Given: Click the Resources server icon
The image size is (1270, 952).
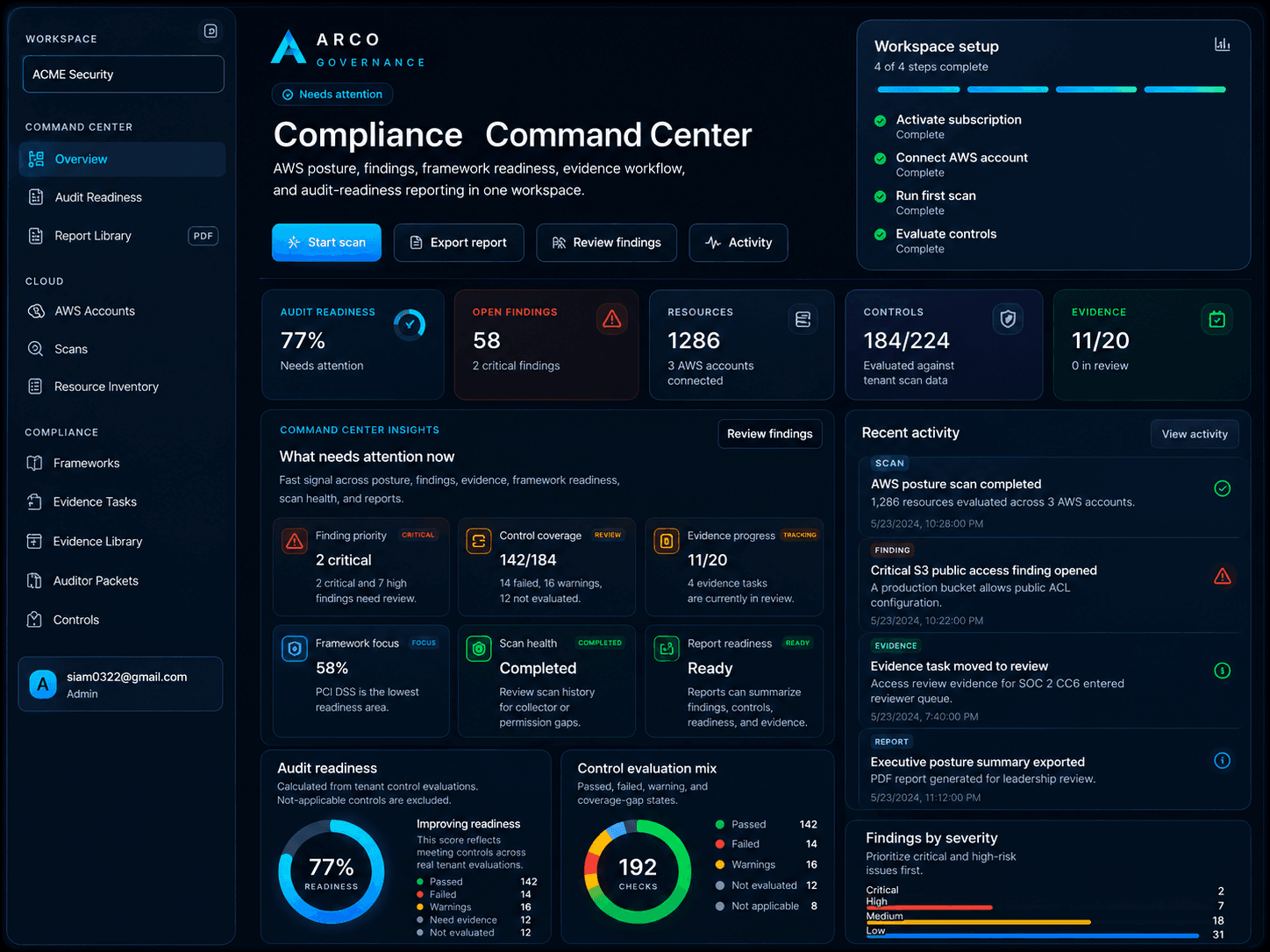Looking at the screenshot, I should 803,319.
